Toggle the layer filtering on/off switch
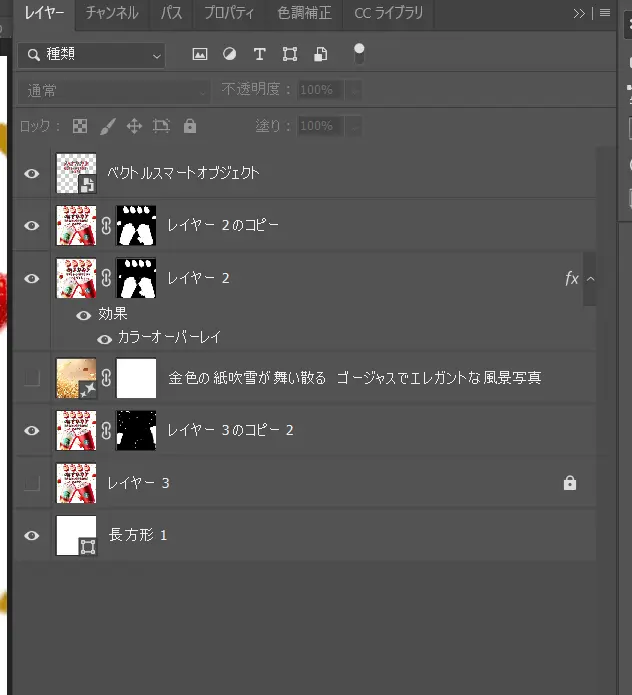 coord(359,54)
